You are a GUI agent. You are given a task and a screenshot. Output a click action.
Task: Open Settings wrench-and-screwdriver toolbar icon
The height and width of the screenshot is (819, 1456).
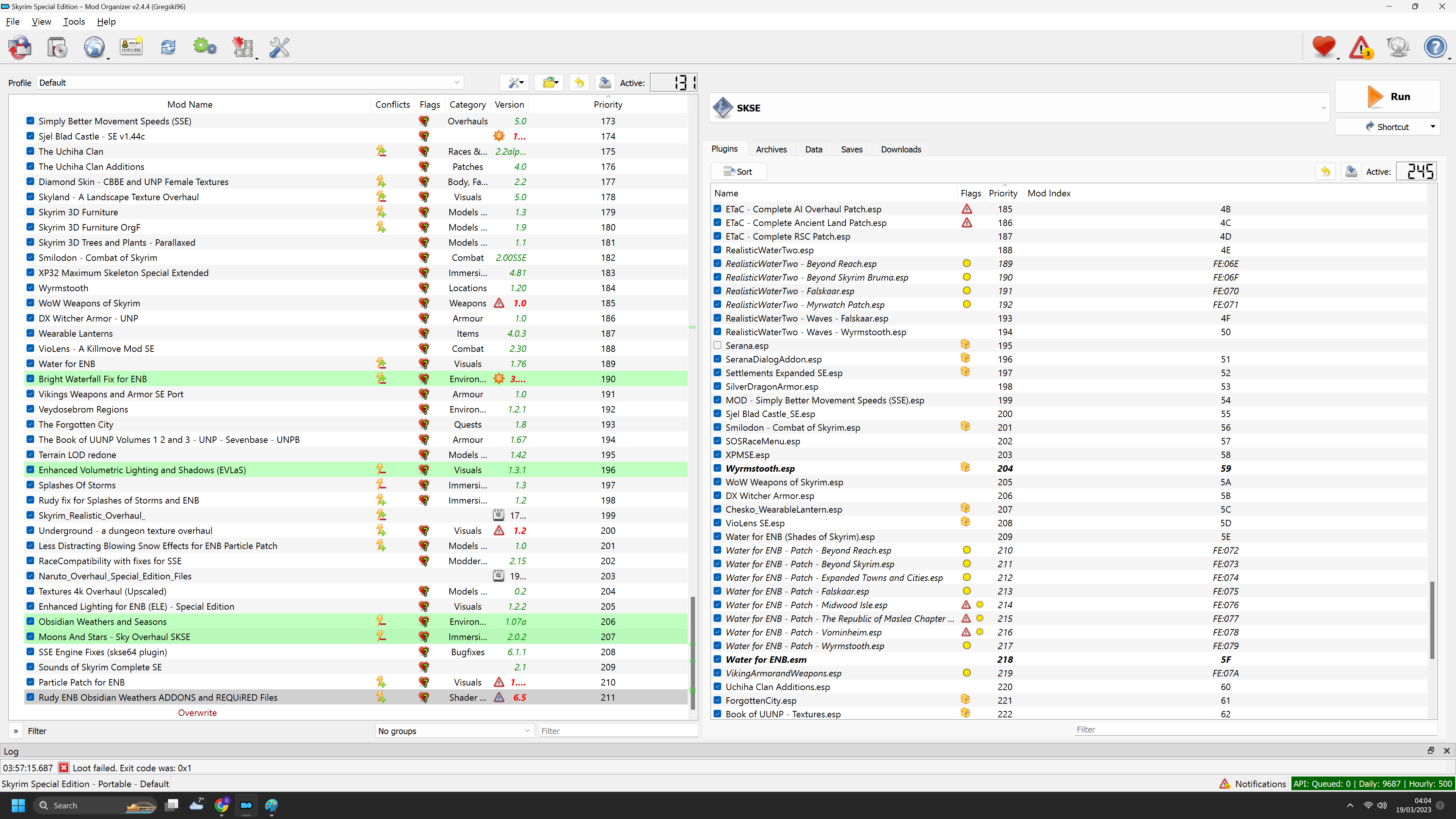click(279, 47)
